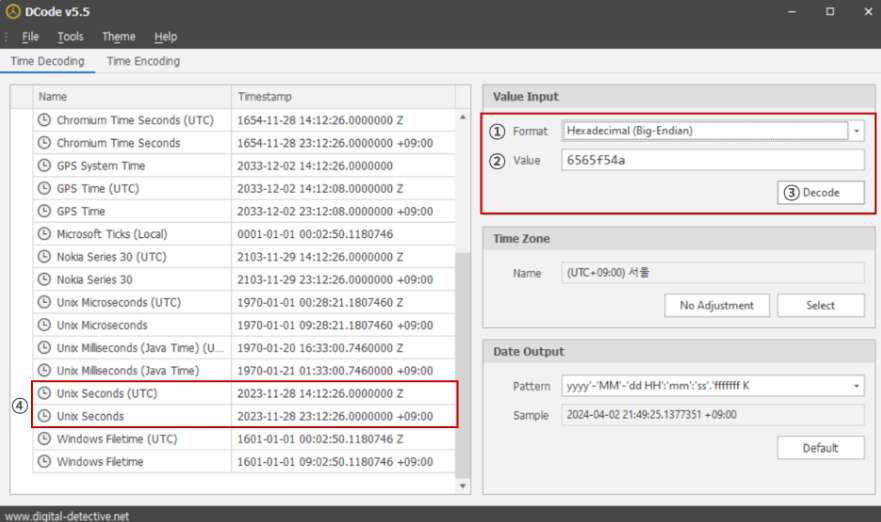Open the Theme menu

pos(119,37)
